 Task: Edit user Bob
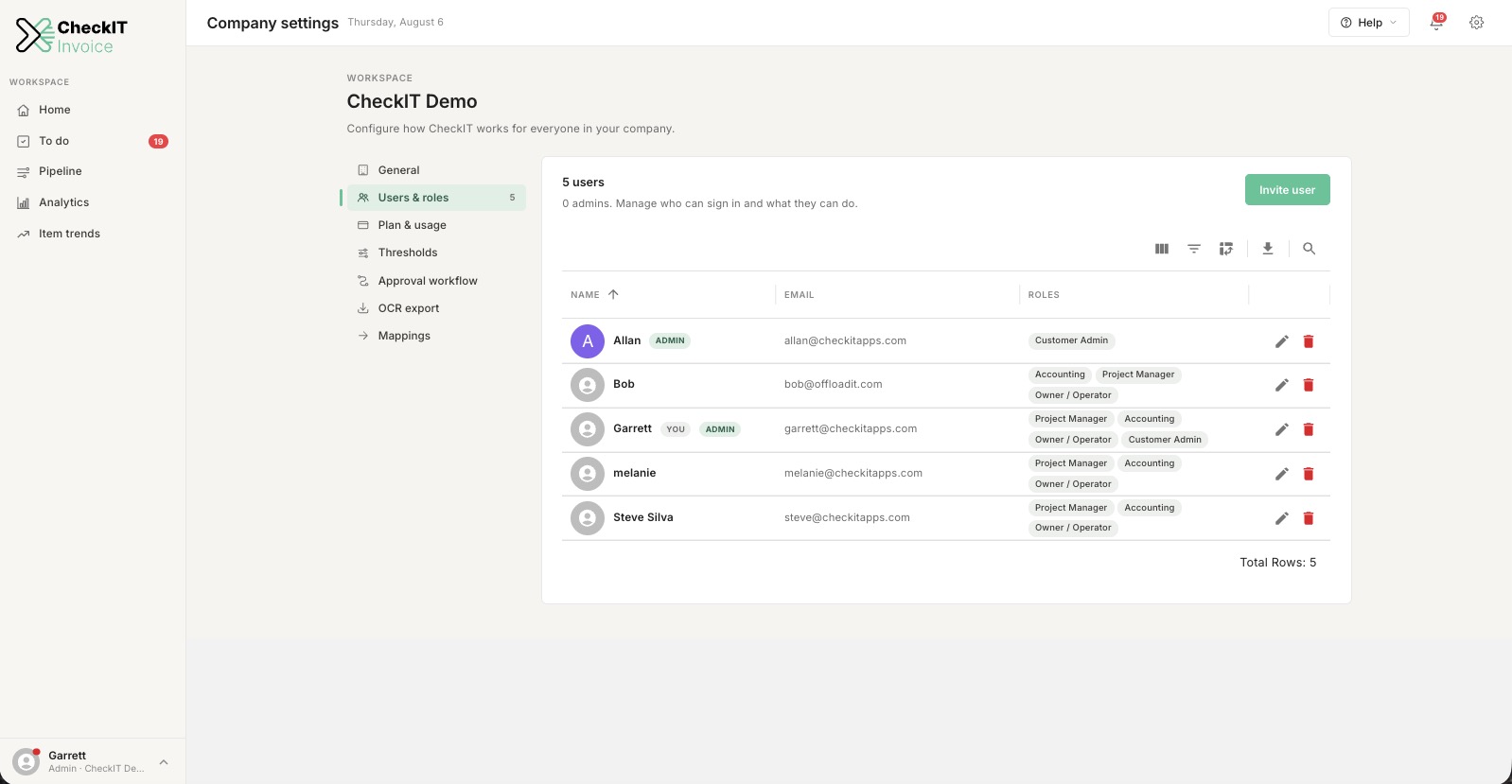click(1282, 385)
